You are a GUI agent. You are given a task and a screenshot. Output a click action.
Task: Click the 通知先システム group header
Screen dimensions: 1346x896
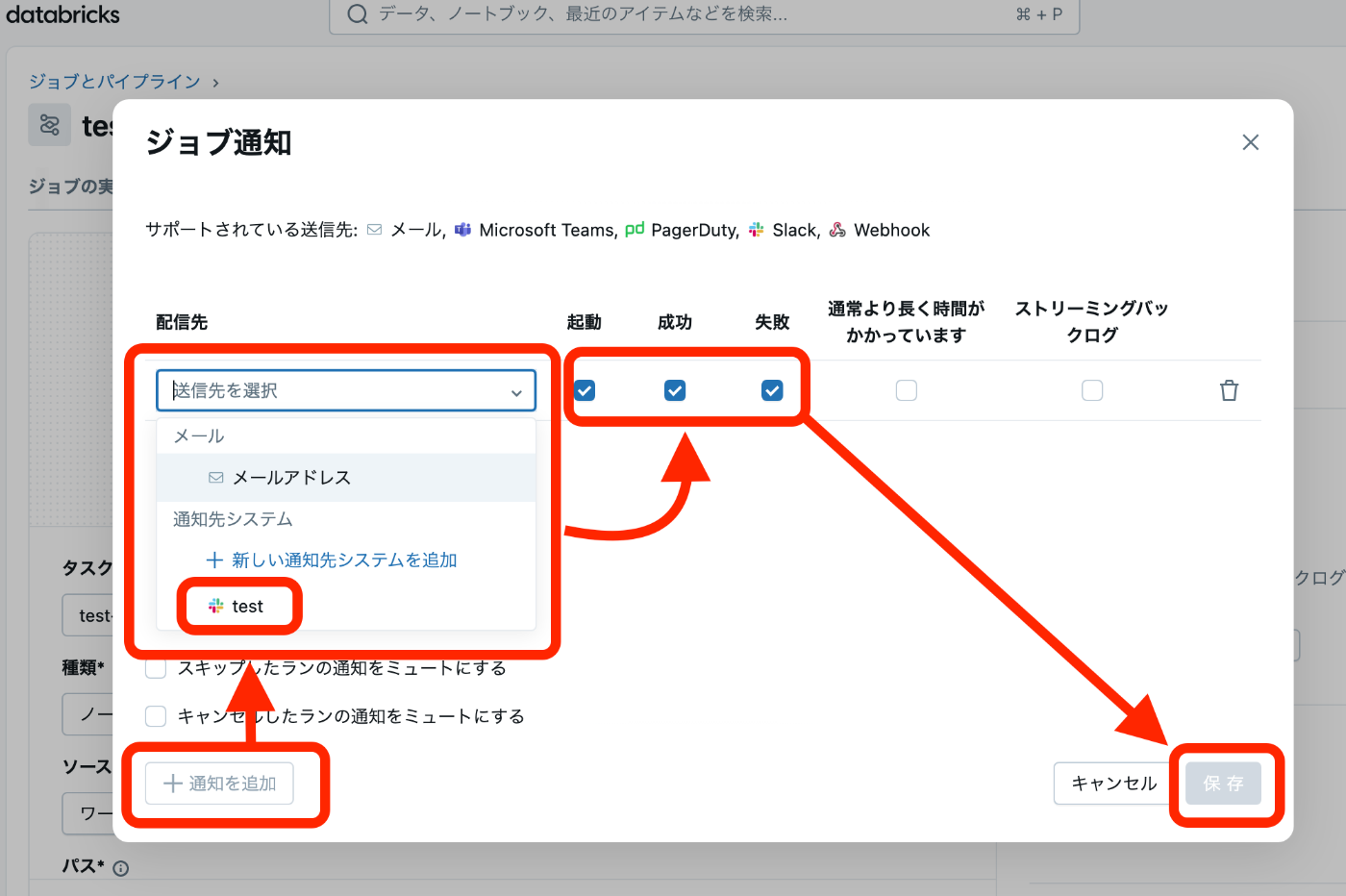pos(233,519)
